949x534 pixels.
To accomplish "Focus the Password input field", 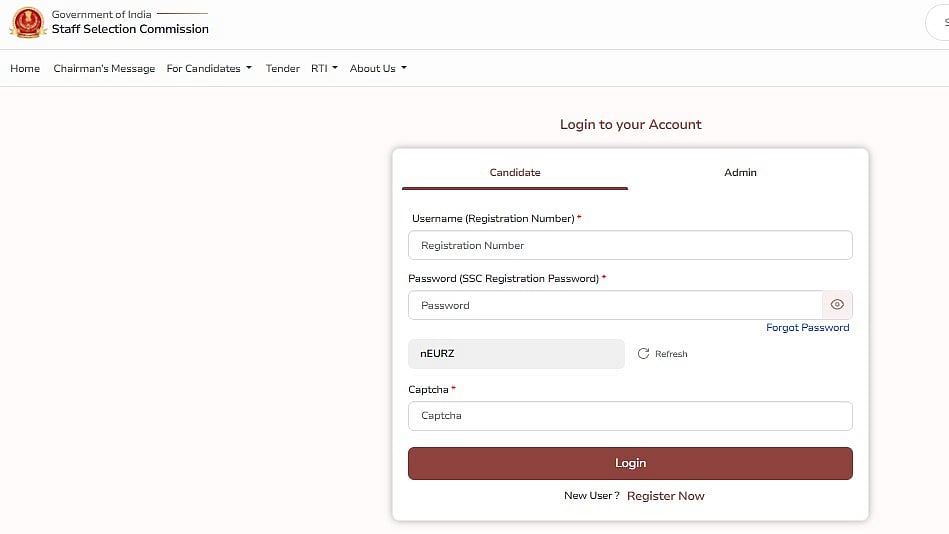I will pos(615,305).
